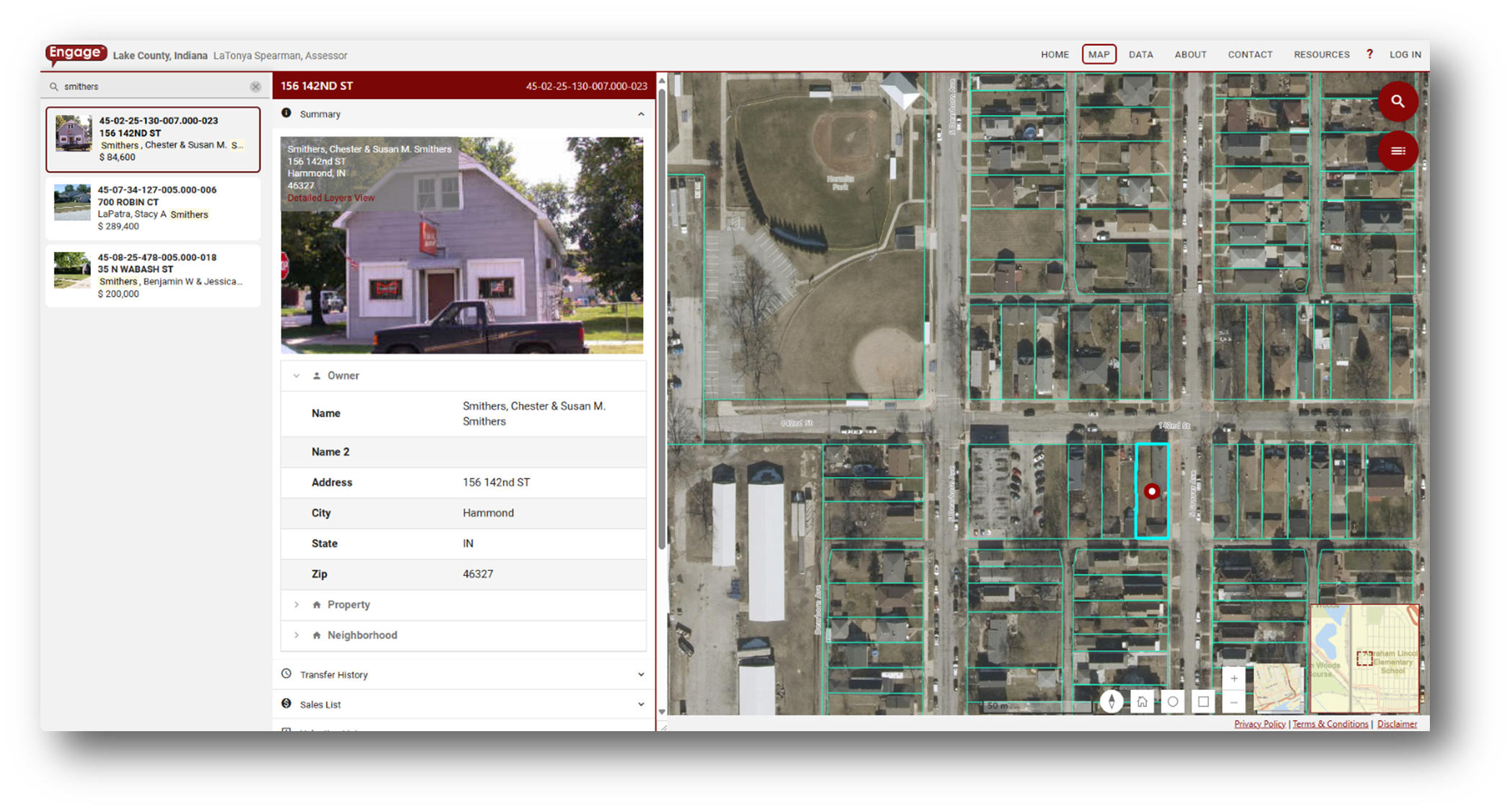Click the red map search button
The height and width of the screenshot is (812, 1510).
tap(1397, 102)
